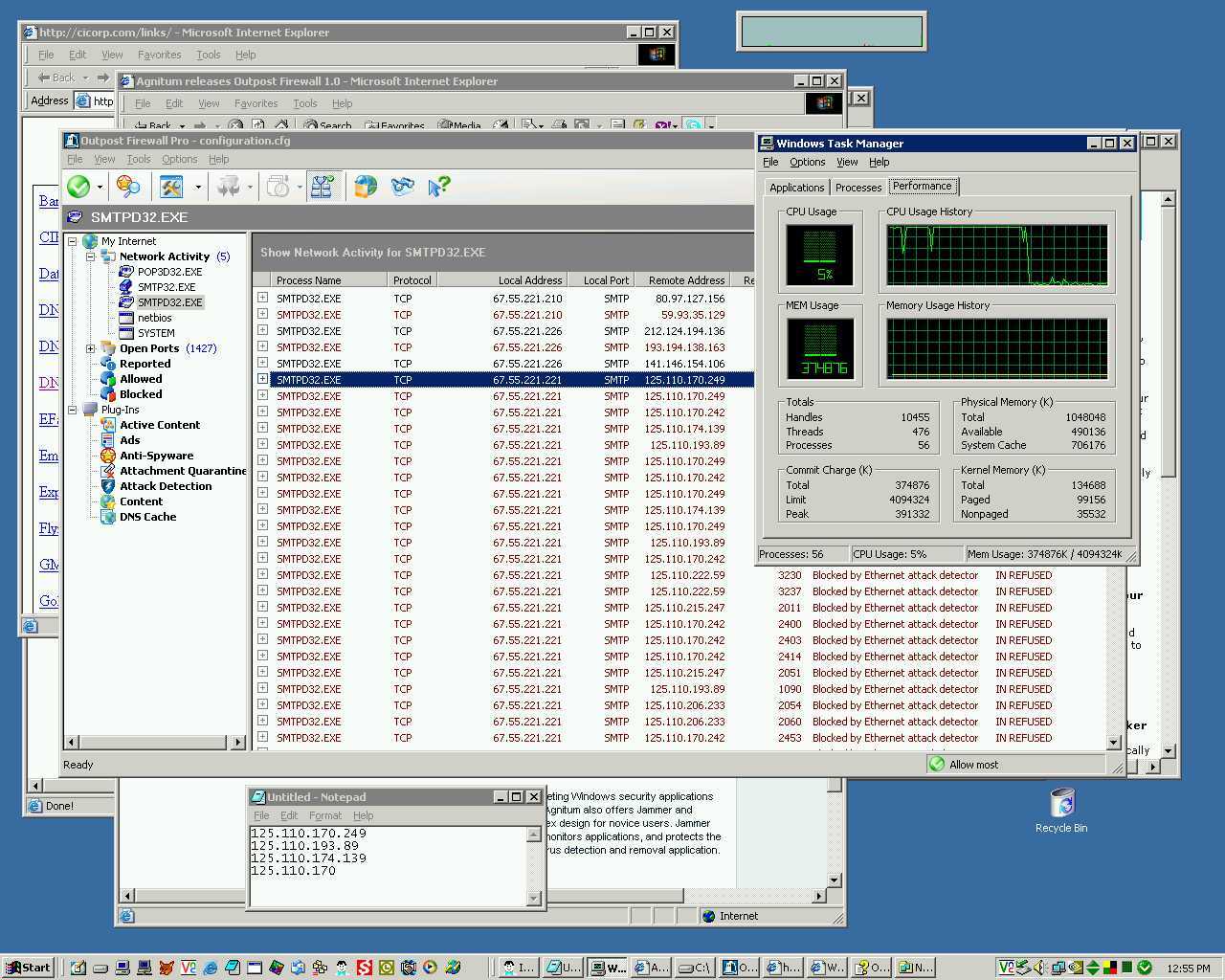The height and width of the screenshot is (980, 1225).
Task: Select SYSTEM under Network Activity
Action: [x=156, y=333]
